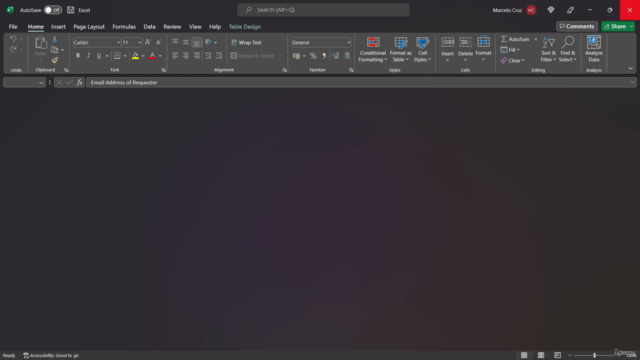Click the Delete cells button
Image resolution: width=640 pixels, height=360 pixels.
(465, 49)
